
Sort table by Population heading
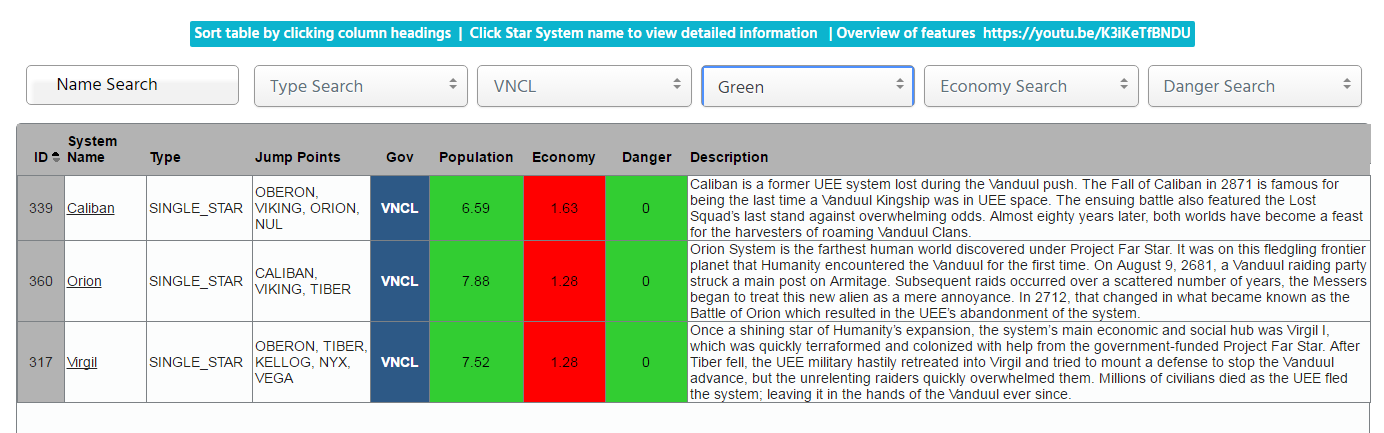[476, 157]
